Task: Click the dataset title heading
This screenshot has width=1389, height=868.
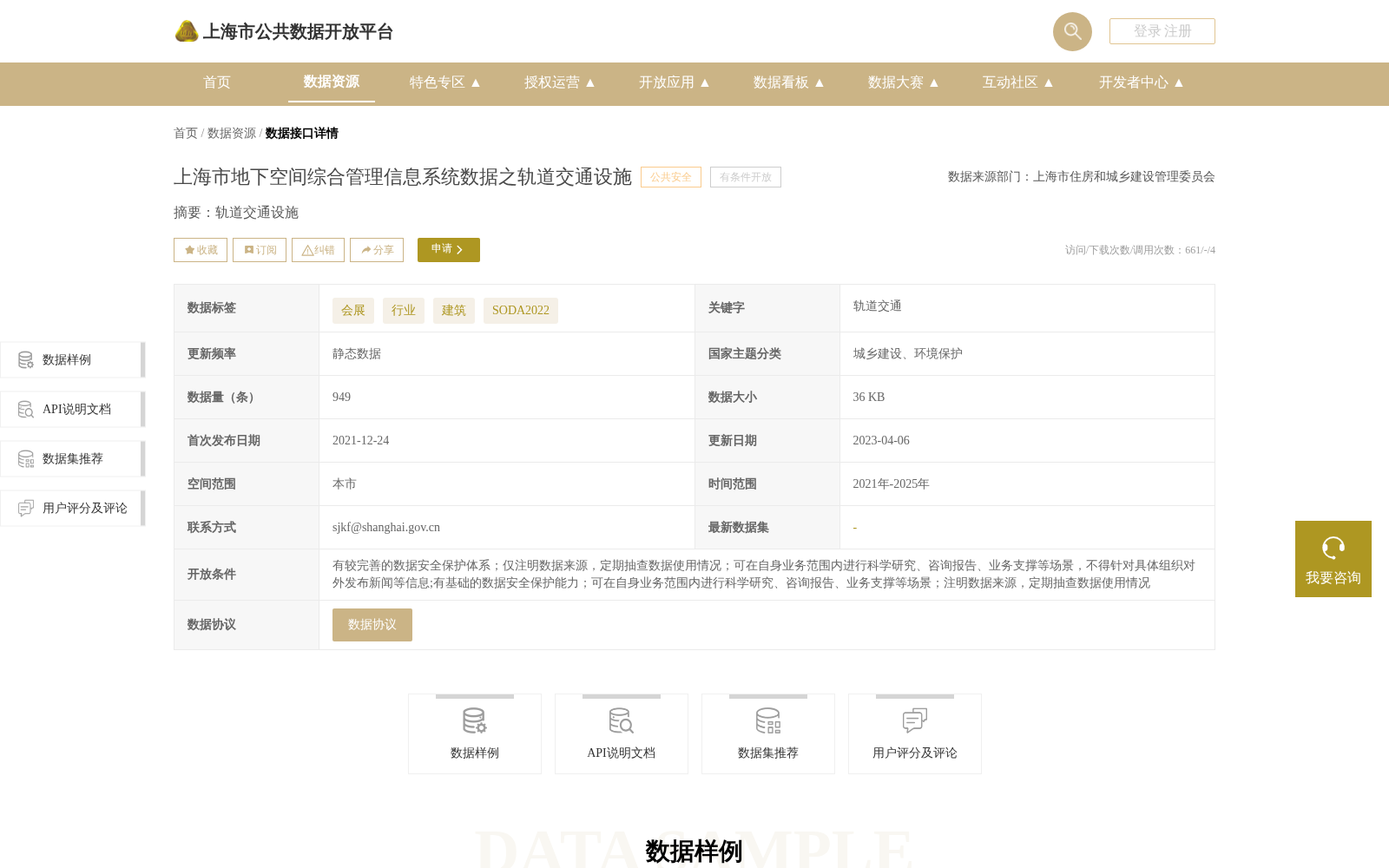Action: coord(403,177)
